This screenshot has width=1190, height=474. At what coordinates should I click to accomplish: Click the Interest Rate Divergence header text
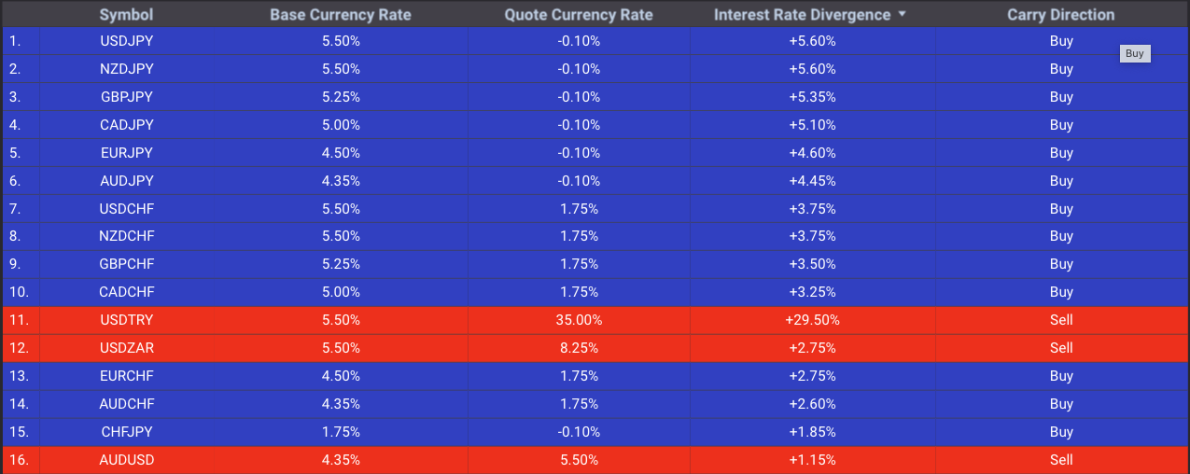(802, 15)
